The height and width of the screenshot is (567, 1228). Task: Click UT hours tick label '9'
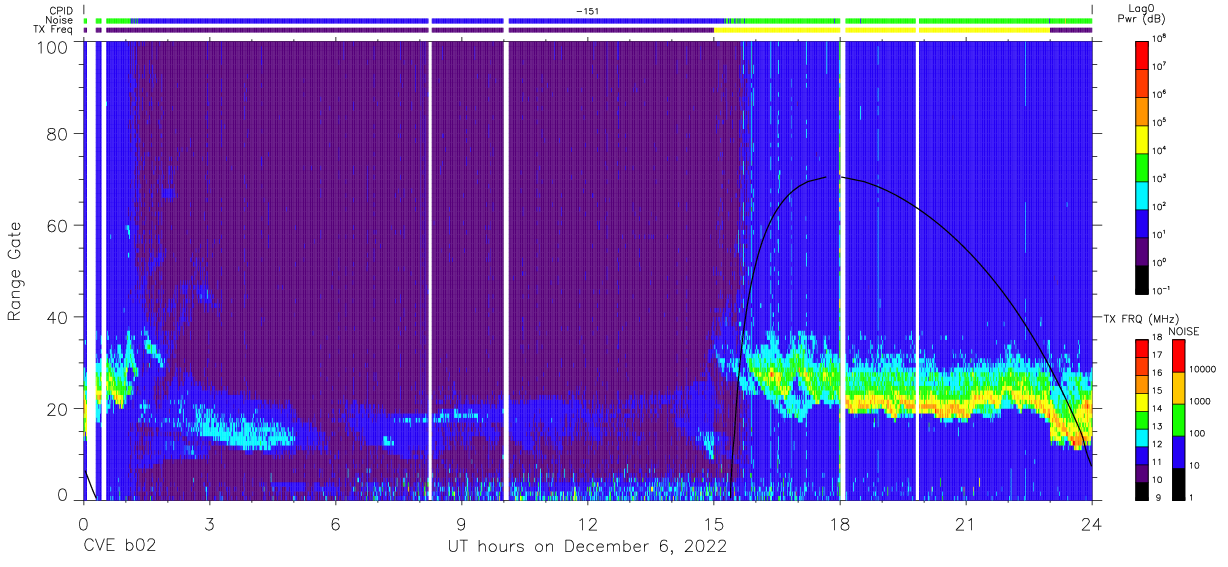461,523
